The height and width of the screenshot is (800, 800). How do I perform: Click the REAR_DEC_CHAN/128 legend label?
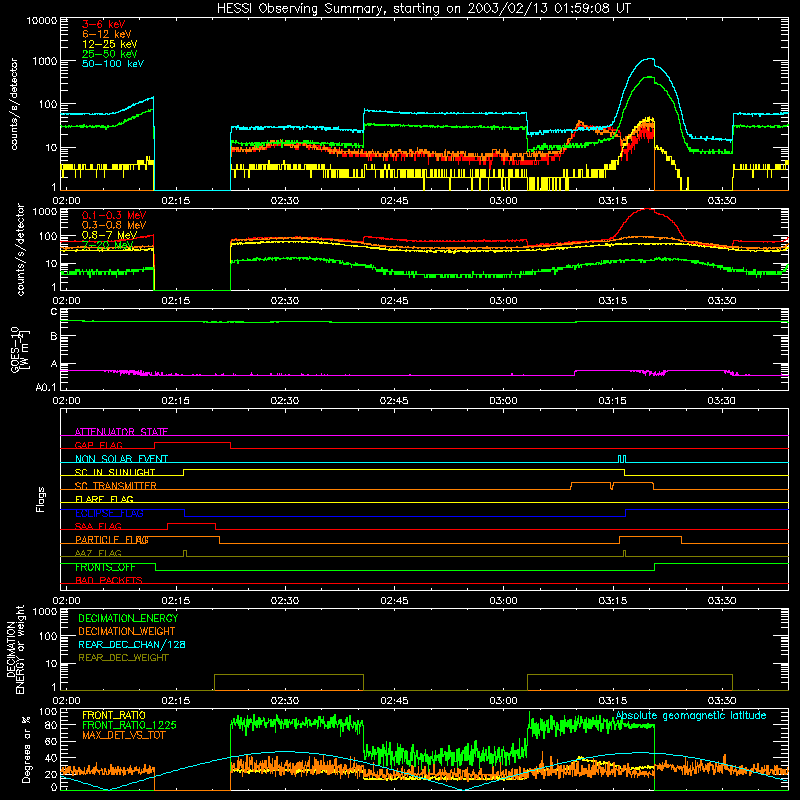coord(132,645)
